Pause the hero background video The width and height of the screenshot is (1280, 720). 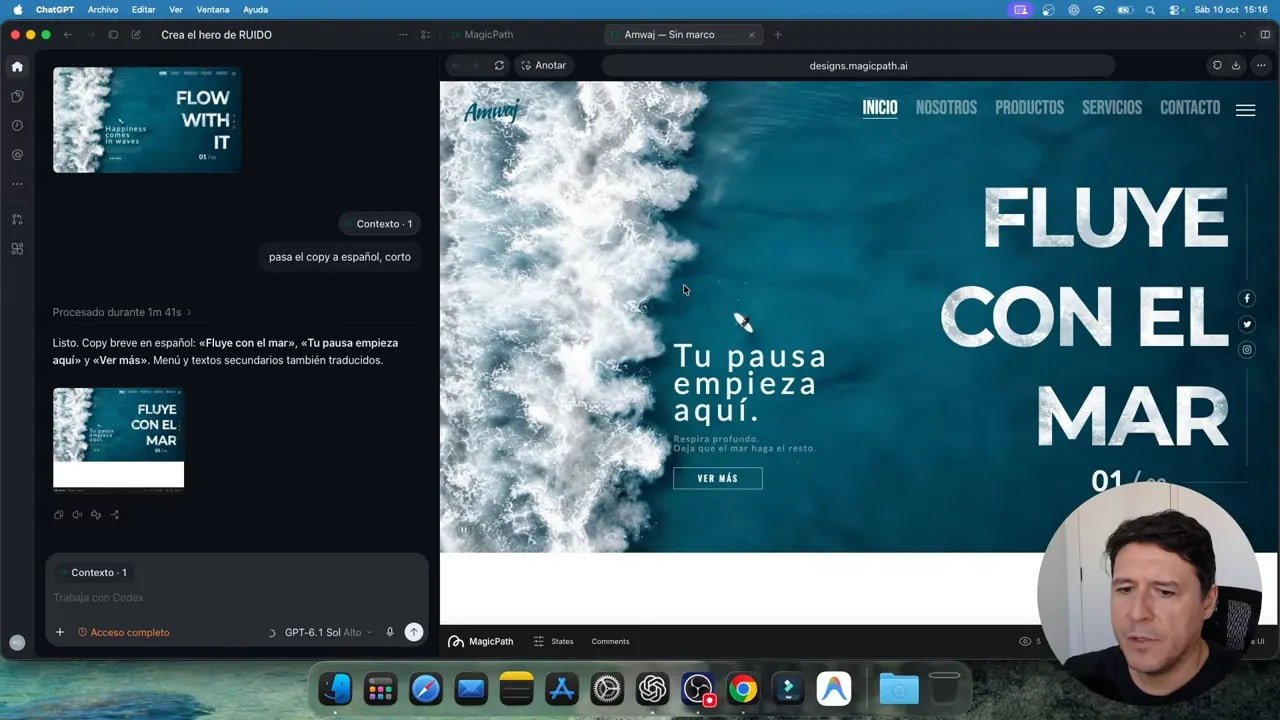click(463, 531)
